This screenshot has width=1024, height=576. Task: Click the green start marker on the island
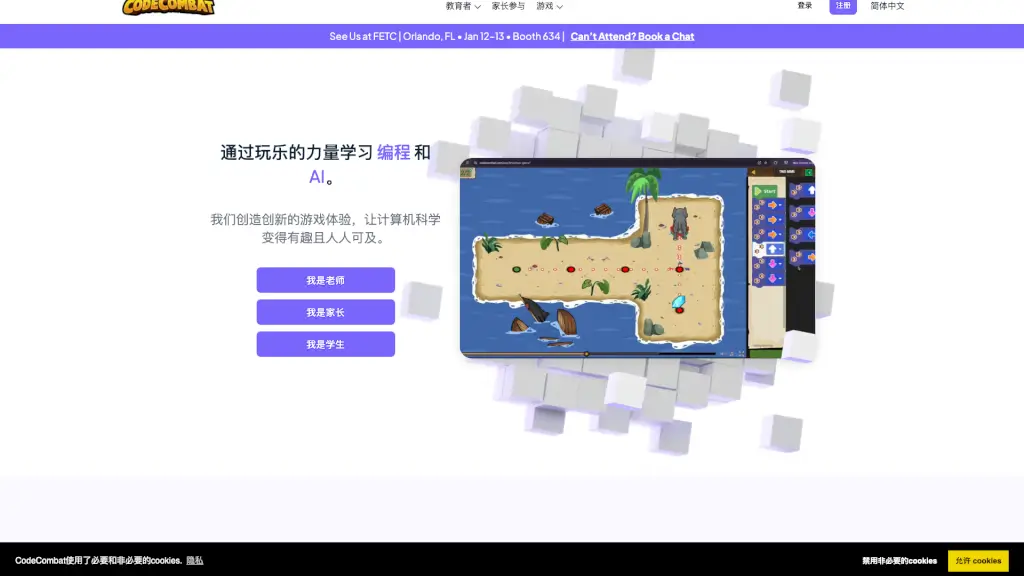[x=517, y=269]
